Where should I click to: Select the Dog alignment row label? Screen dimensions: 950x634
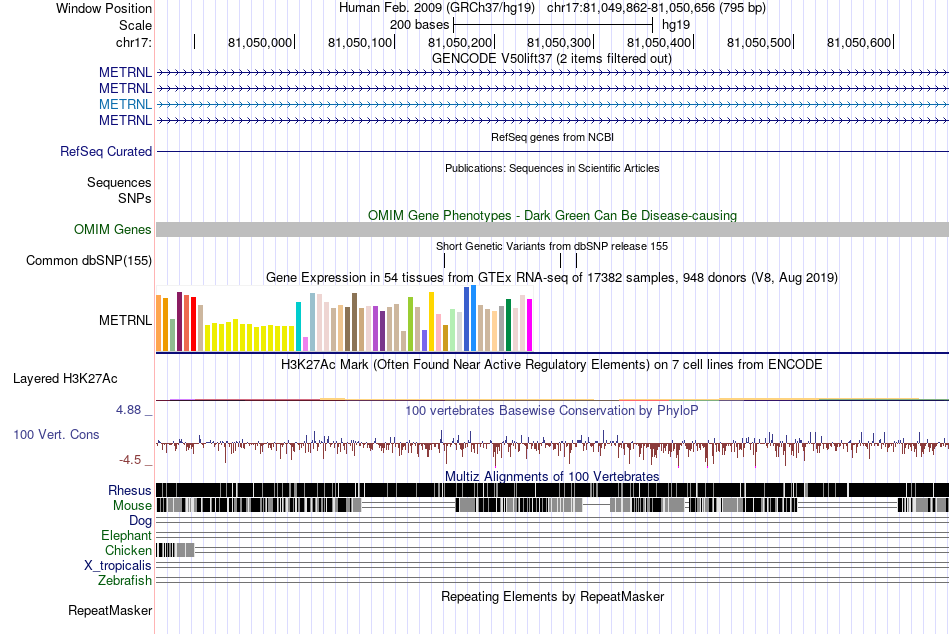pos(141,521)
